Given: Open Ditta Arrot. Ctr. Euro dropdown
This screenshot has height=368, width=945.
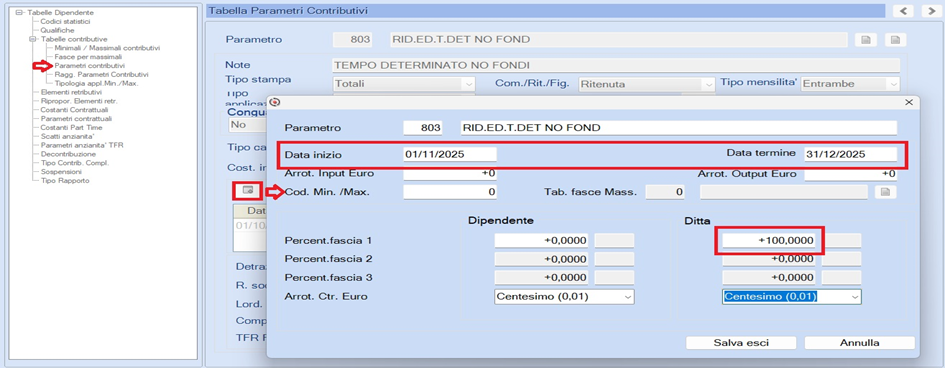Looking at the screenshot, I should click(x=854, y=297).
